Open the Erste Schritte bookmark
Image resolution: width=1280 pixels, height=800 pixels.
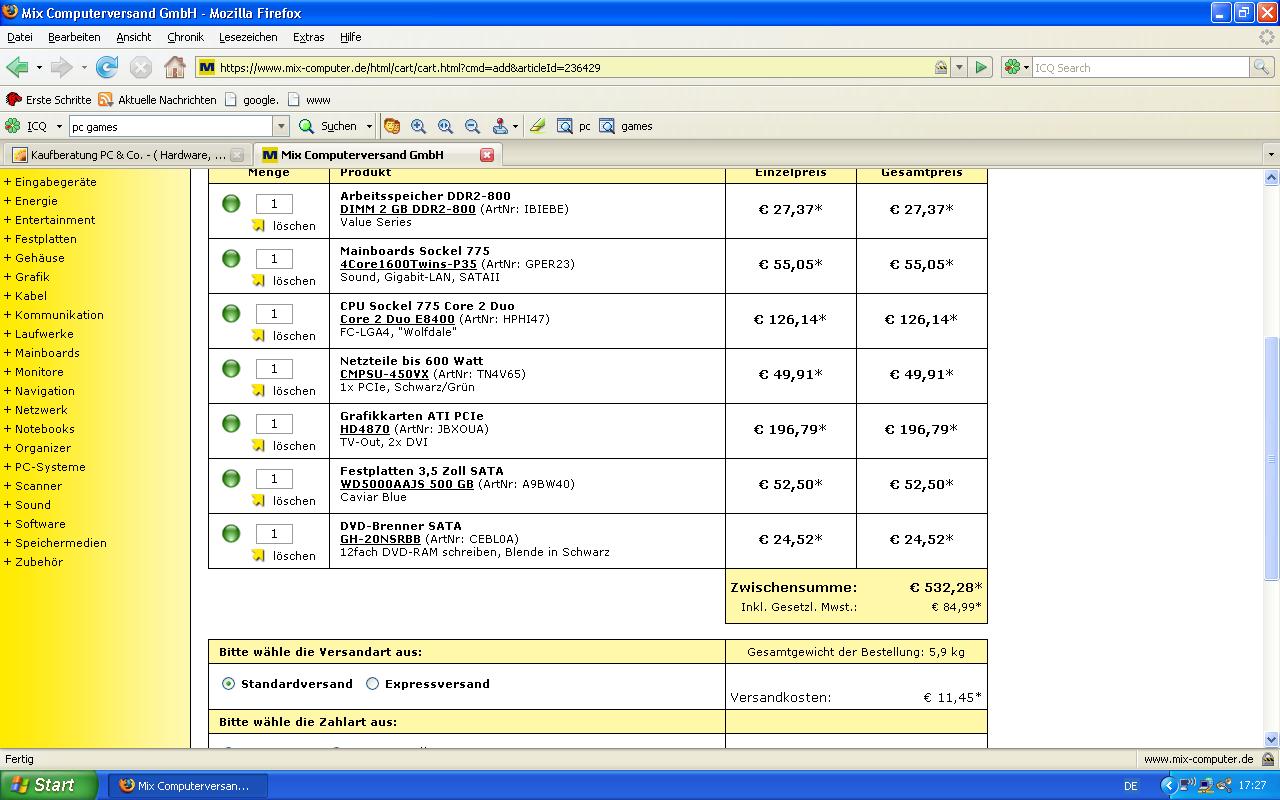coord(48,100)
